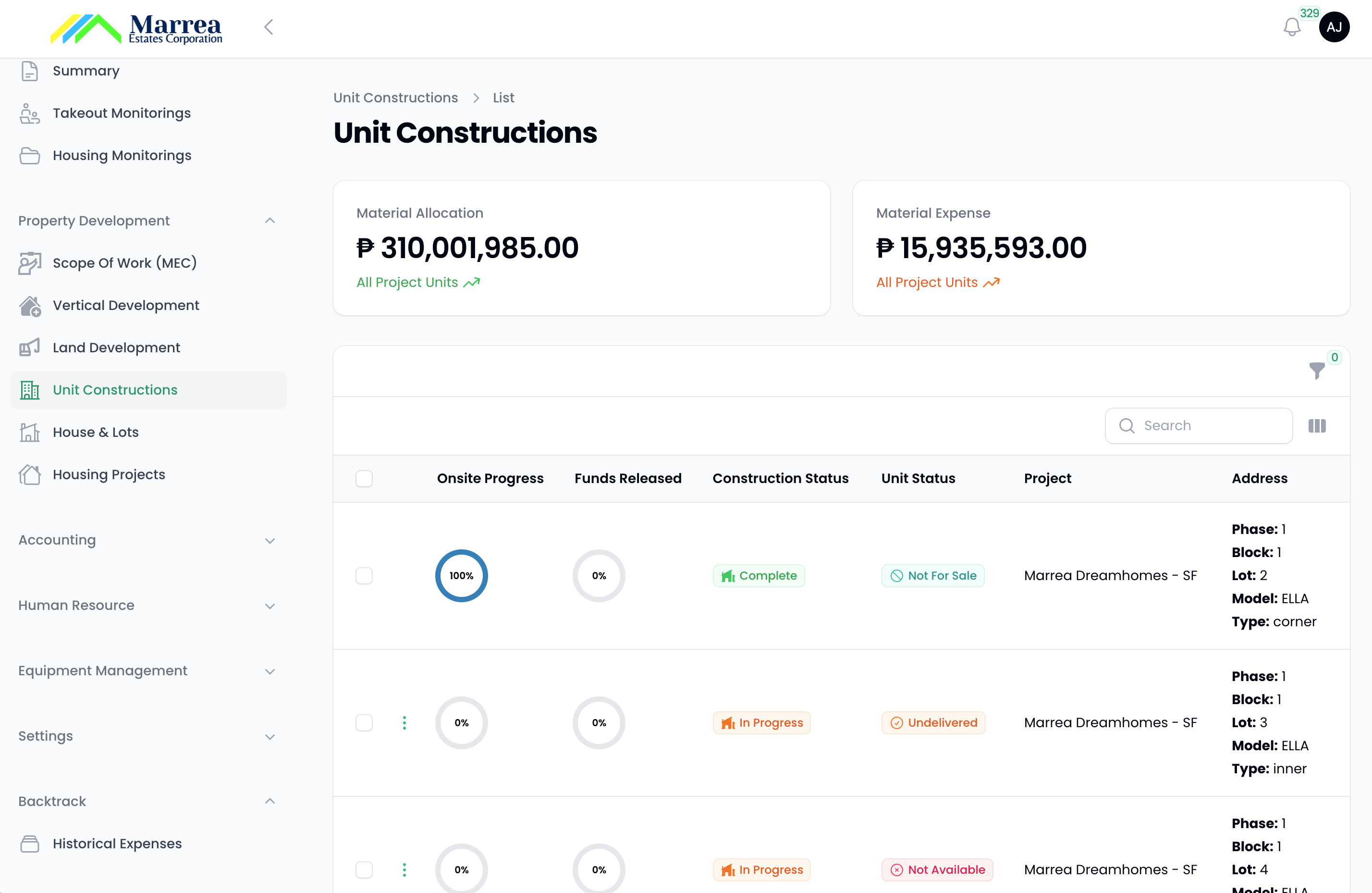Open Housing Projects via its icon
The height and width of the screenshot is (893, 1372).
click(x=30, y=474)
